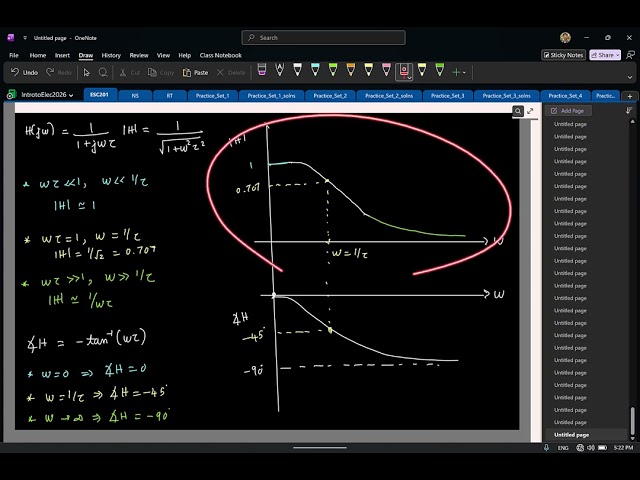Open the comments pane icon beside Share
The height and width of the screenshot is (480, 640).
(x=630, y=55)
